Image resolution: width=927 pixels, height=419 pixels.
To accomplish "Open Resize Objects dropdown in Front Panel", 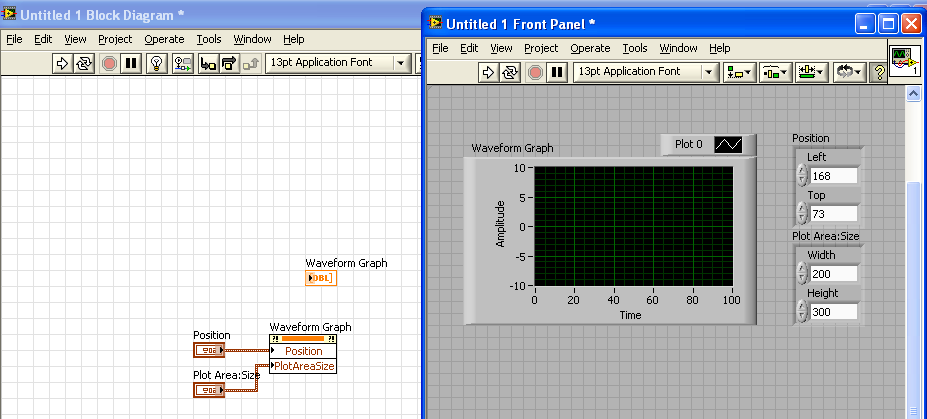I will click(x=812, y=73).
